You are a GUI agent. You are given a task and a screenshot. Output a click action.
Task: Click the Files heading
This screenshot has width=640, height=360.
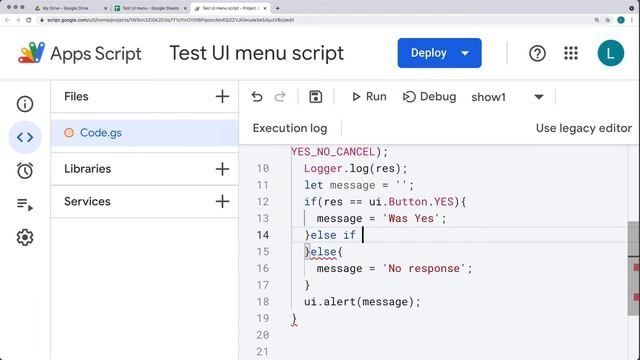tap(76, 97)
